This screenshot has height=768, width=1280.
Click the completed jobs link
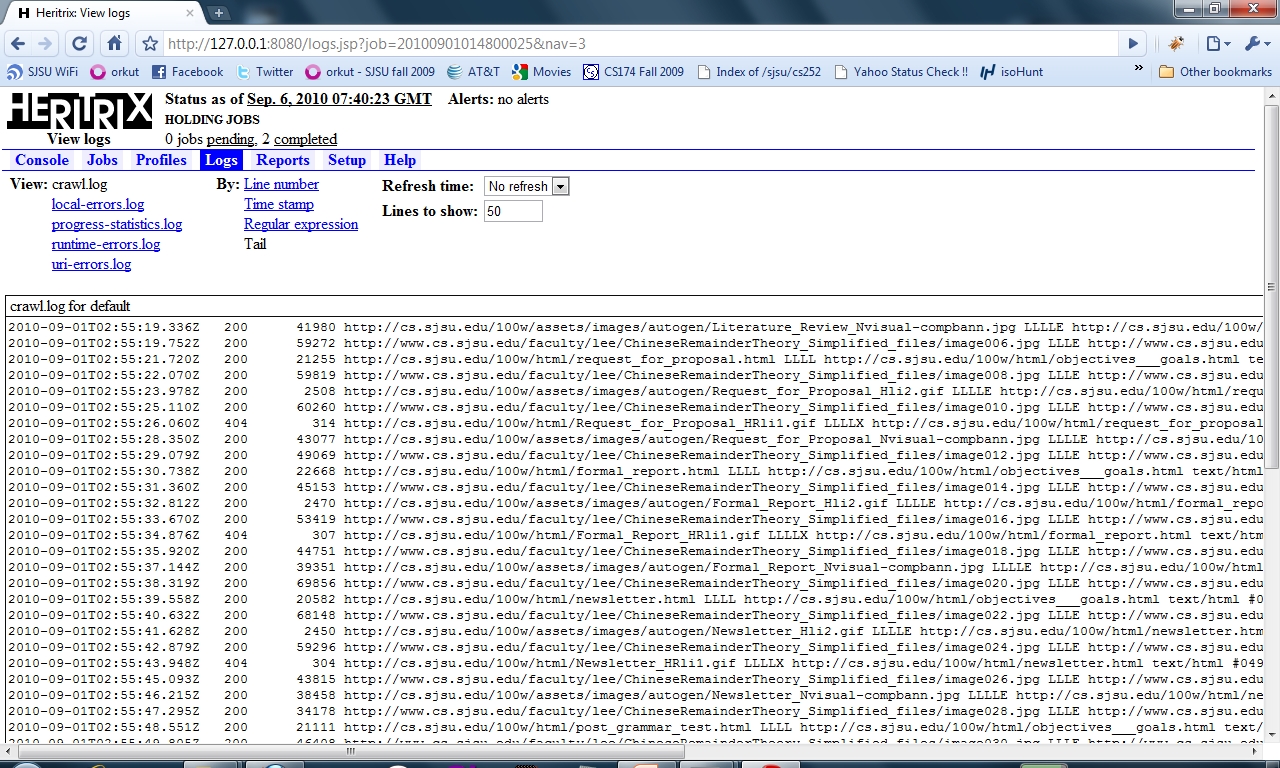pyautogui.click(x=305, y=139)
